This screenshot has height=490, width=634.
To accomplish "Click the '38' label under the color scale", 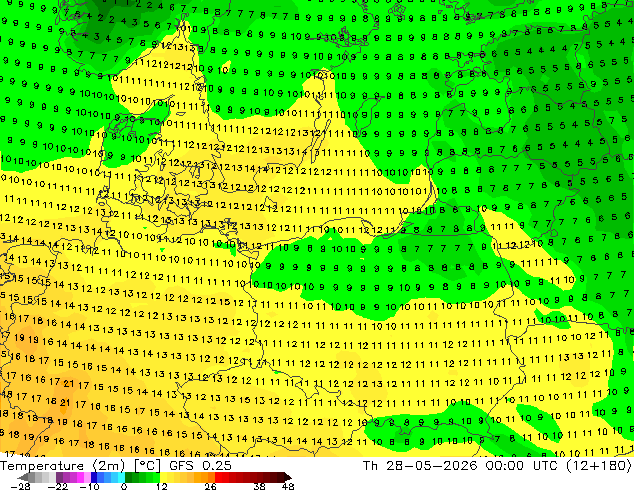I will (x=260, y=486).
